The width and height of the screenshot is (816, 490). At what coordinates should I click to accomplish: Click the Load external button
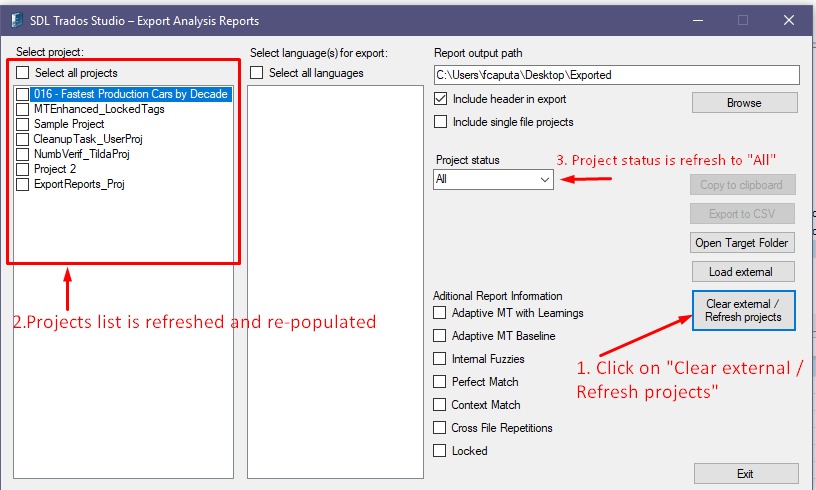click(x=743, y=272)
